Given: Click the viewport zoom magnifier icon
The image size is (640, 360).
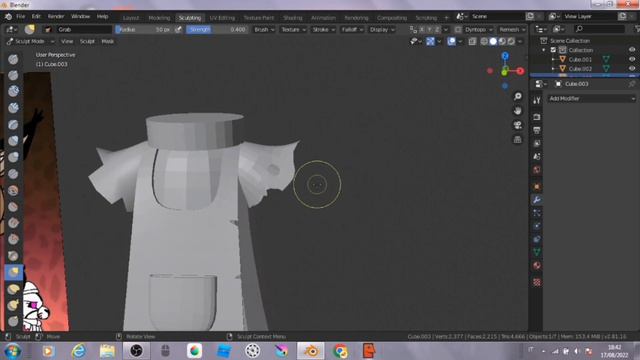Looking at the screenshot, I should 518,96.
